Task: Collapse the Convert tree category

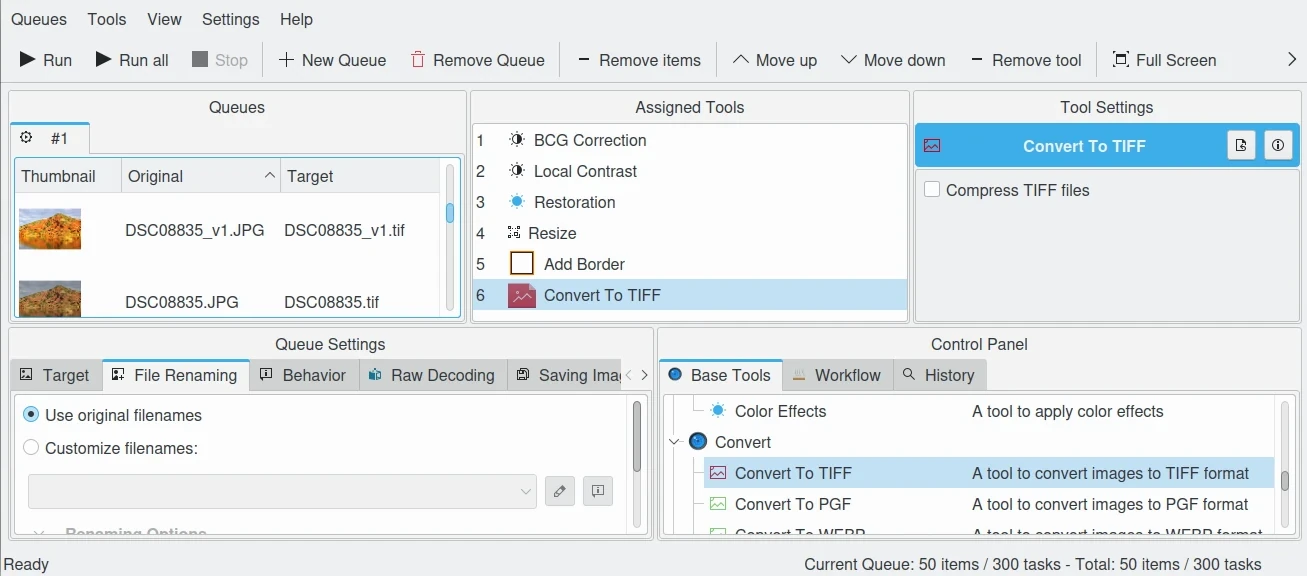Action: 674,442
